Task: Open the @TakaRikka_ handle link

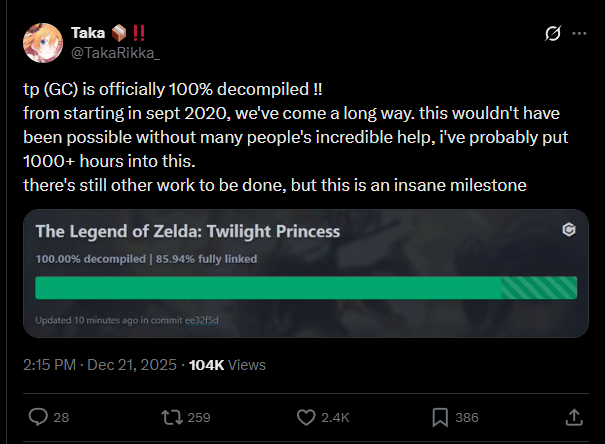Action: [x=115, y=53]
